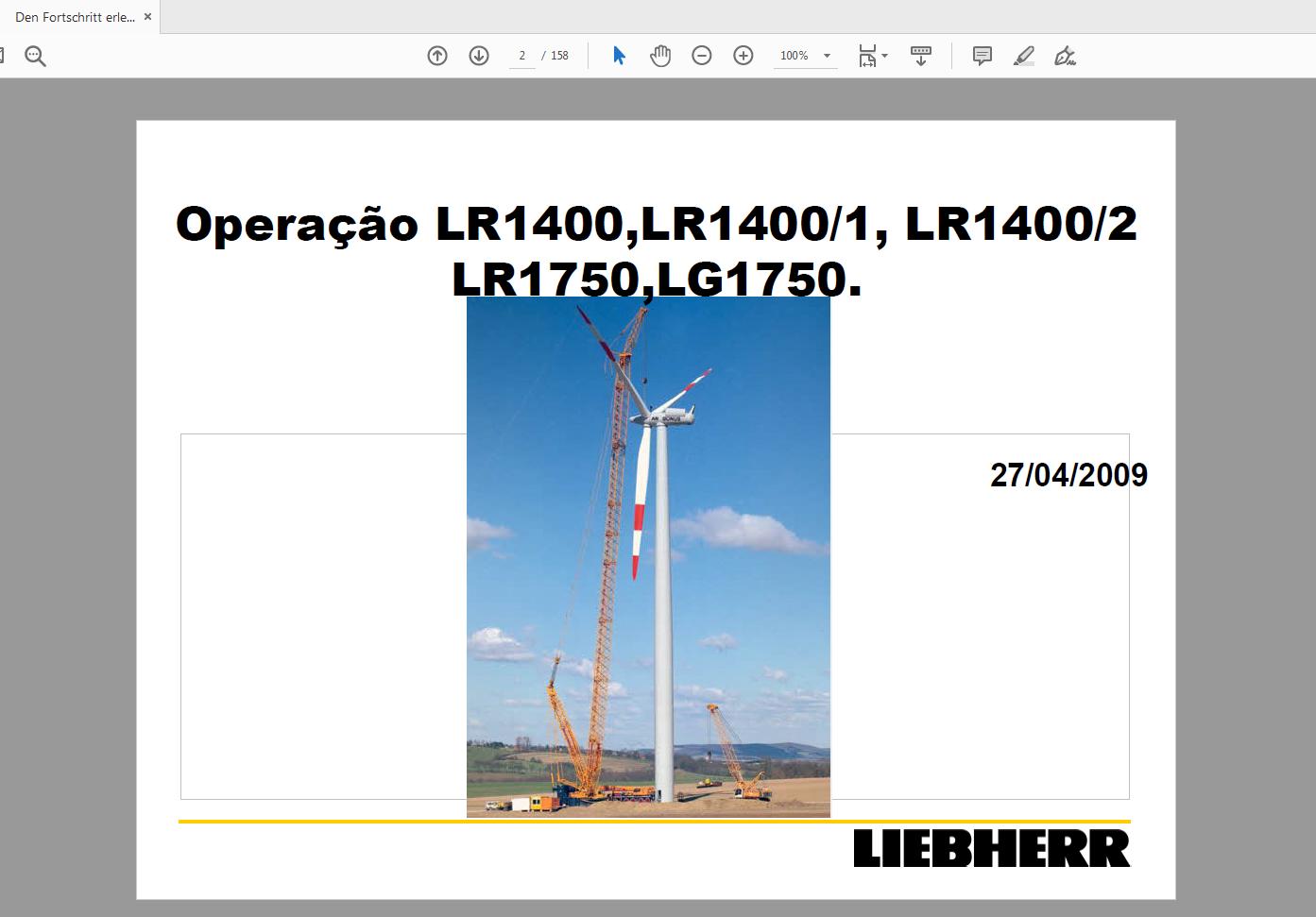The width and height of the screenshot is (1316, 917).
Task: Activate the selection arrow tool
Action: tap(619, 56)
